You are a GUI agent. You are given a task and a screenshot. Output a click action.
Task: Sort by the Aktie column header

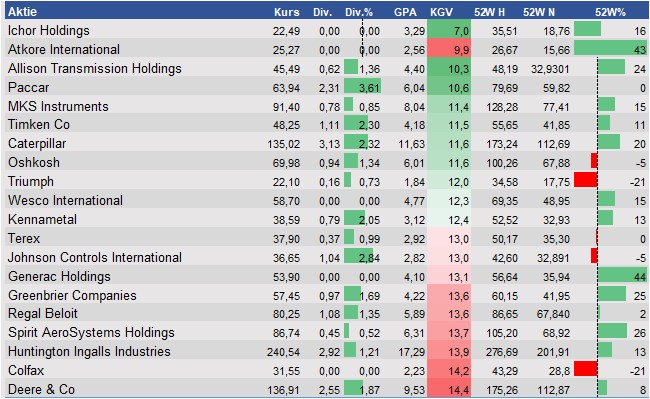tap(22, 12)
